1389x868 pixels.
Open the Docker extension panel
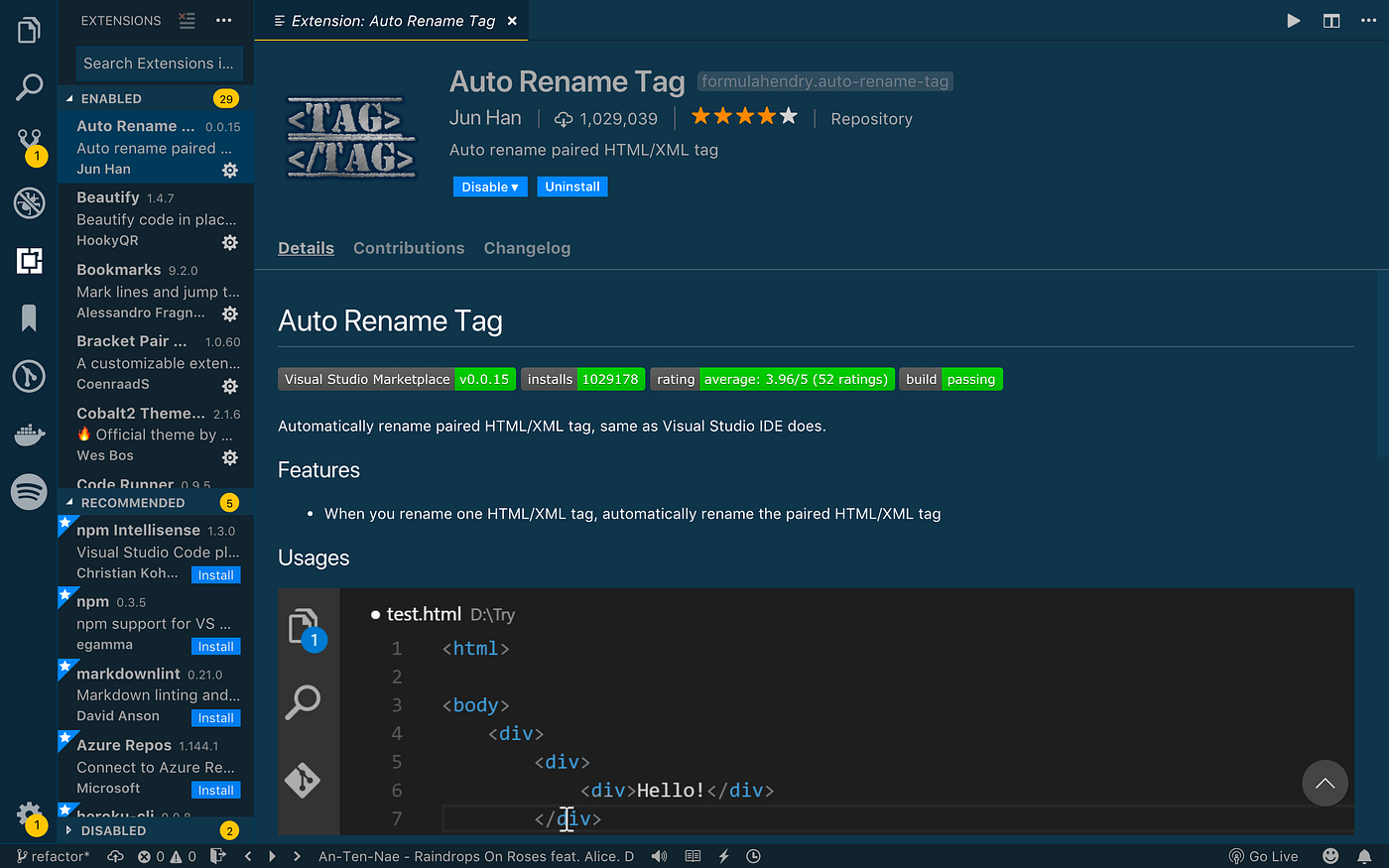[x=29, y=434]
